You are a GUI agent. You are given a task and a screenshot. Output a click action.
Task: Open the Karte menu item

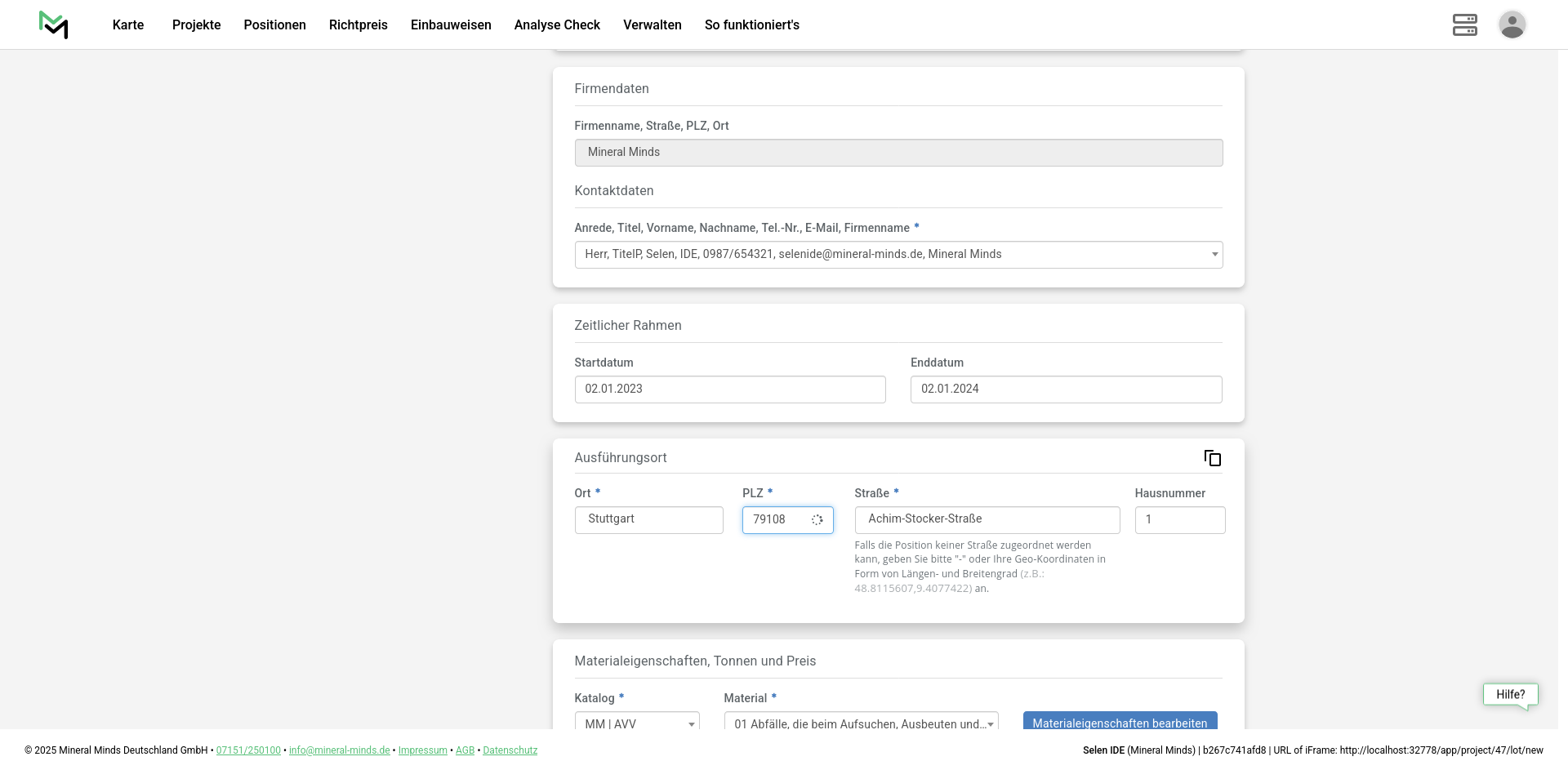pos(128,24)
